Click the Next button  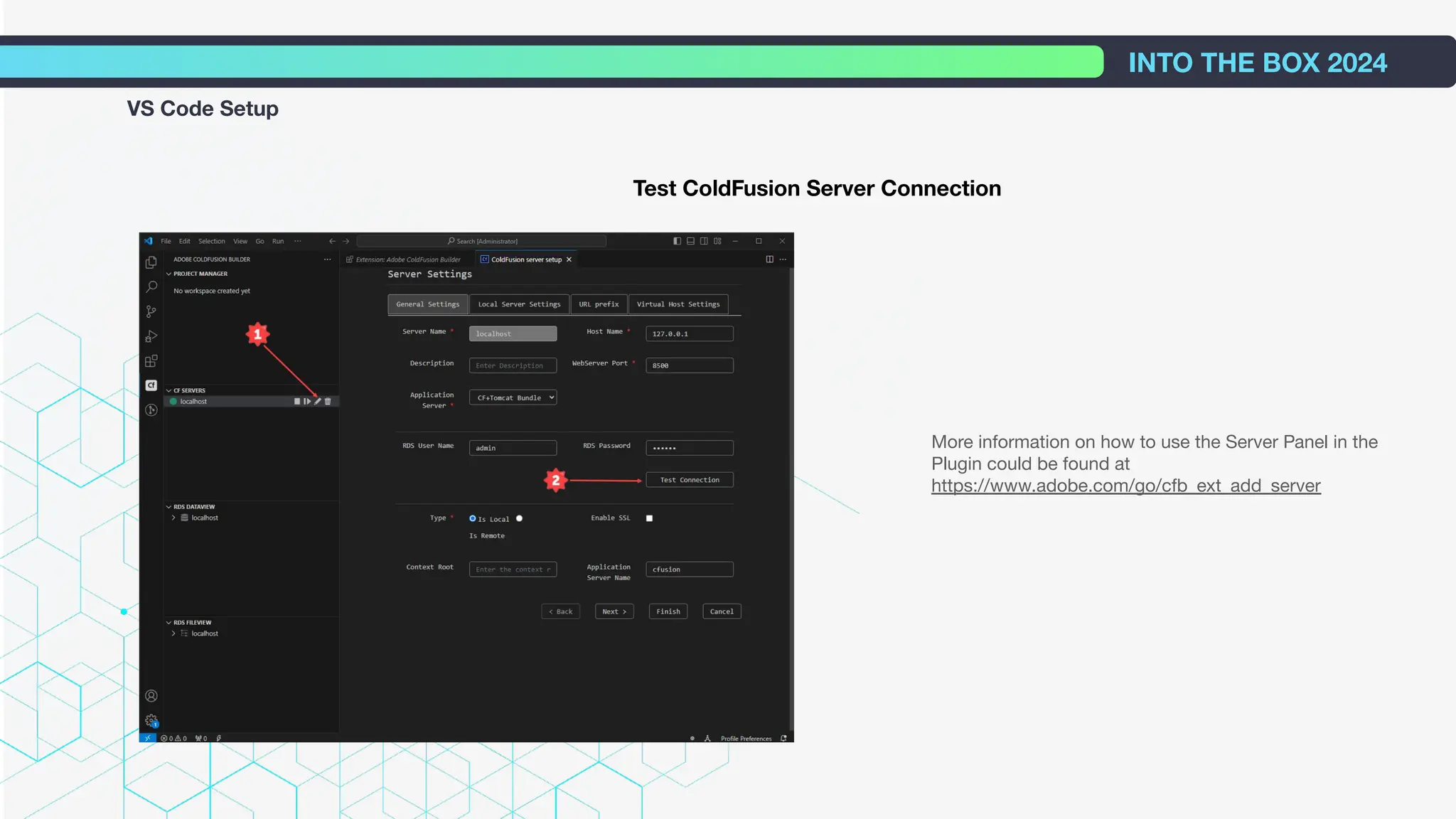tap(614, 611)
